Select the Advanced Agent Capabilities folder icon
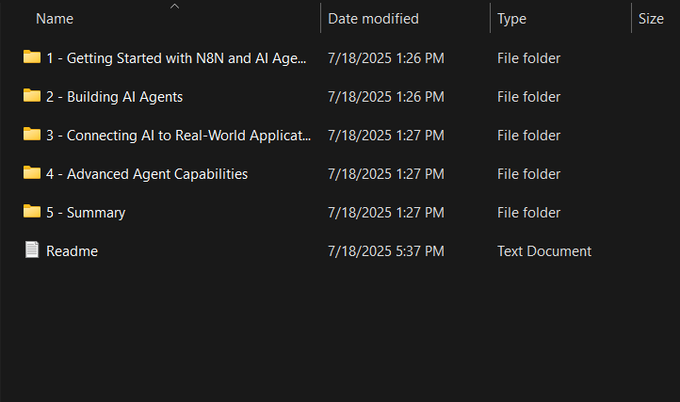The width and height of the screenshot is (680, 402). point(31,173)
